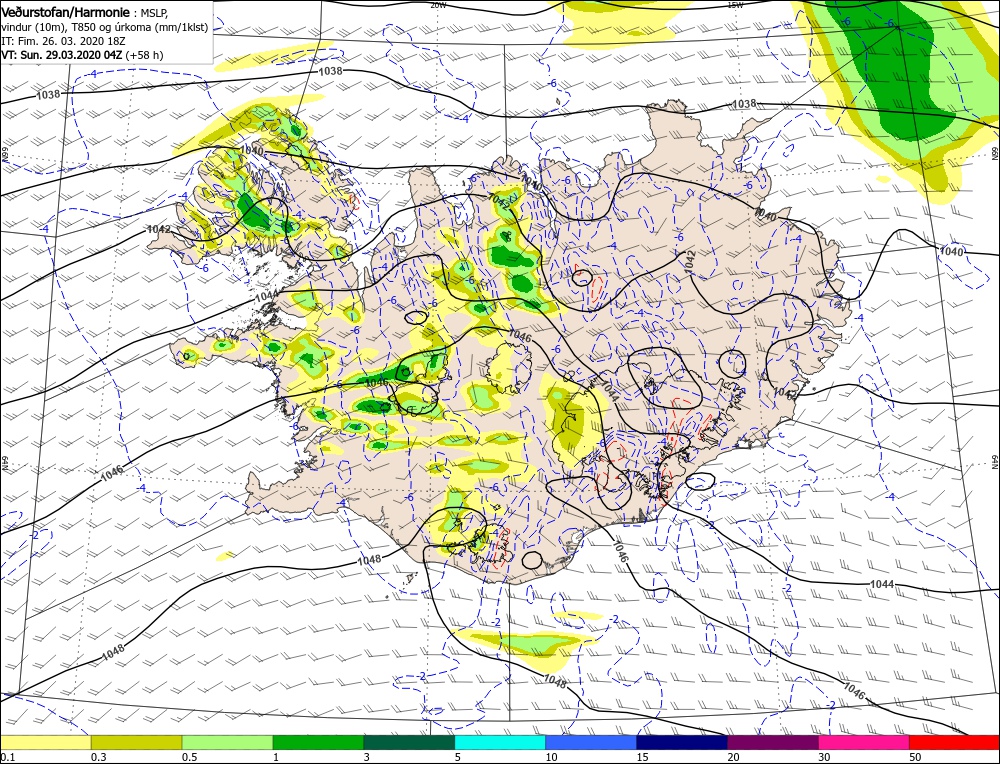Select the dark green 3 mm legend swatch

409,742
